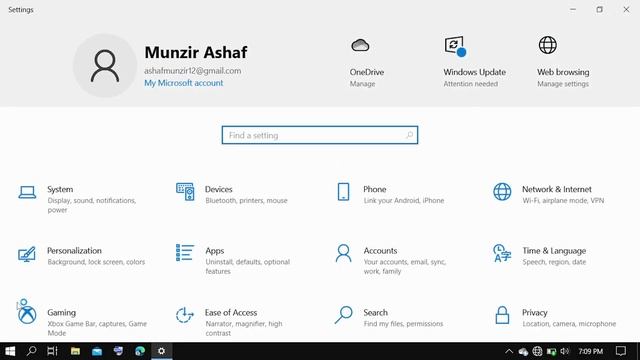Viewport: 640px width, 360px height.
Task: Open the Mail app on the taskbar
Action: click(x=97, y=351)
